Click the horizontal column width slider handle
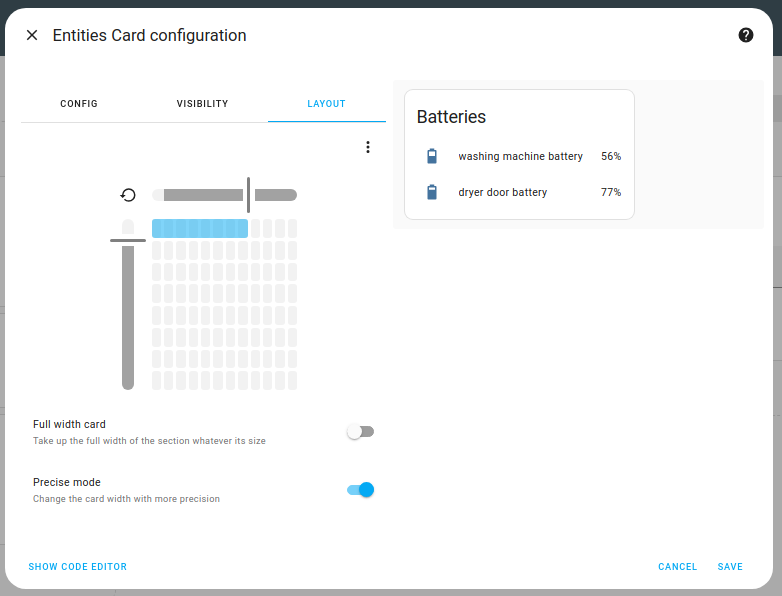This screenshot has width=782, height=596. click(x=248, y=195)
